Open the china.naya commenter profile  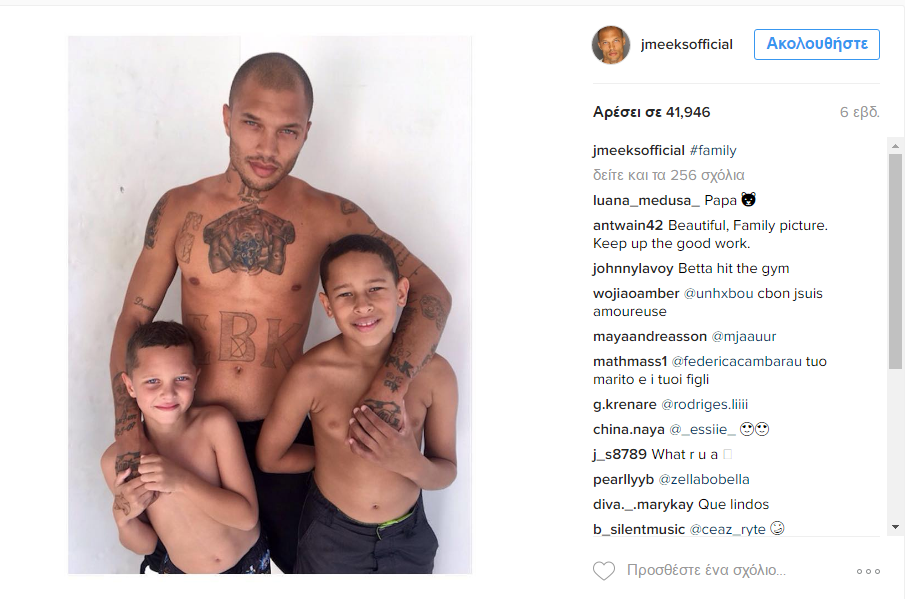pos(629,430)
